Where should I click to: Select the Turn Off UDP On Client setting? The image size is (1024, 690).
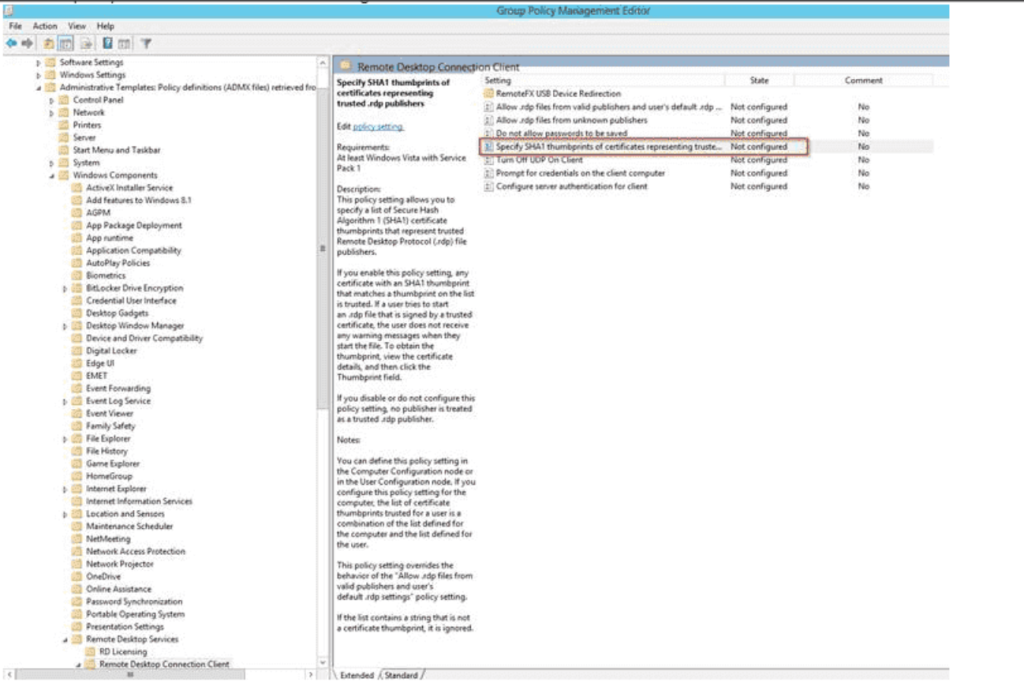click(x=539, y=160)
